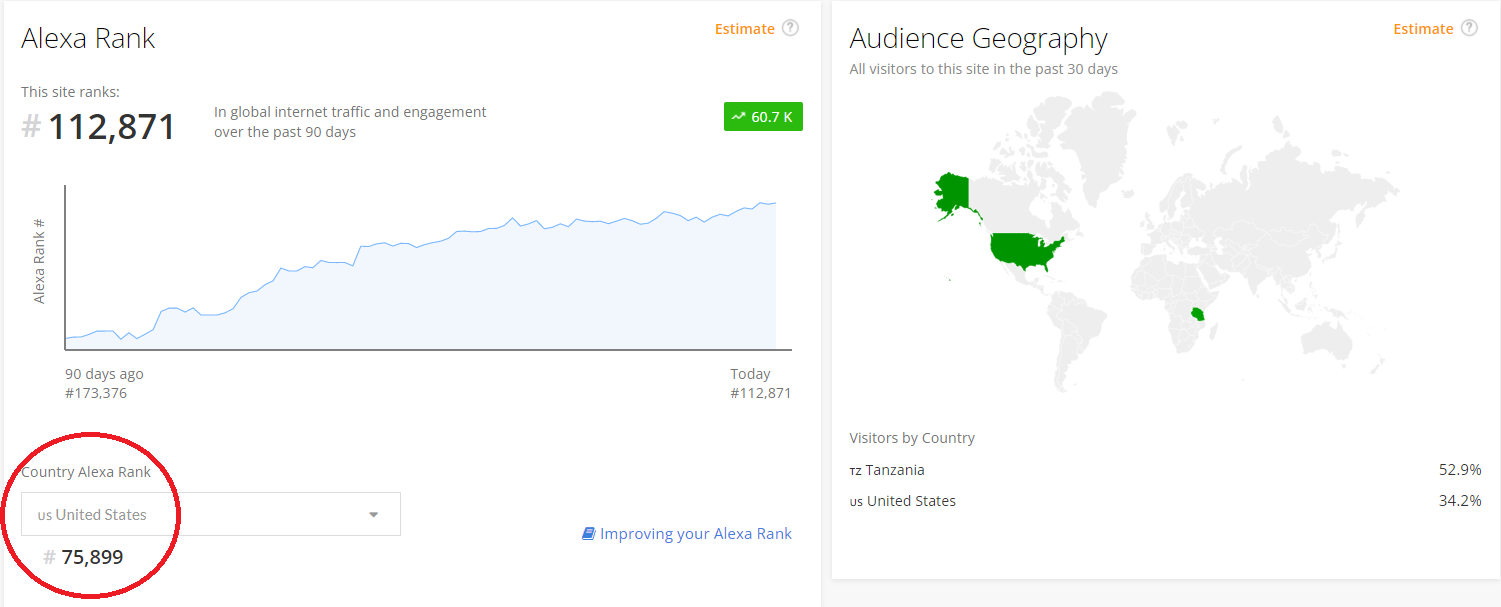The width and height of the screenshot is (1501, 607).
Task: Open help icon beside Audience Geography Estimate
Action: pos(1469,28)
